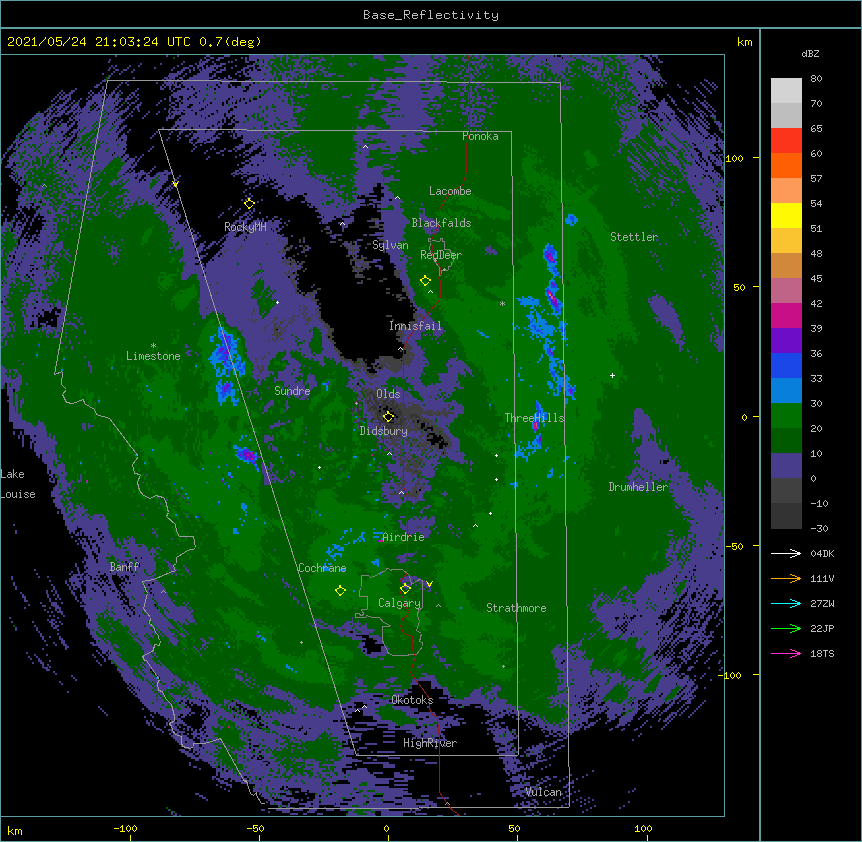
Task: Click the Ponoka label
Action: (x=480, y=136)
